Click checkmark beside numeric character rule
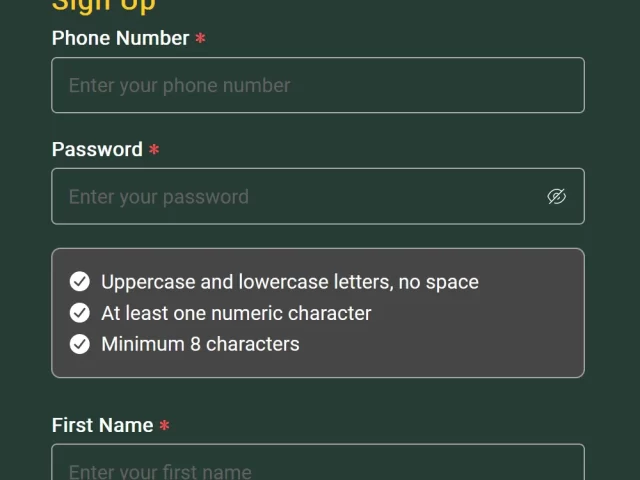The image size is (640, 480). point(80,313)
